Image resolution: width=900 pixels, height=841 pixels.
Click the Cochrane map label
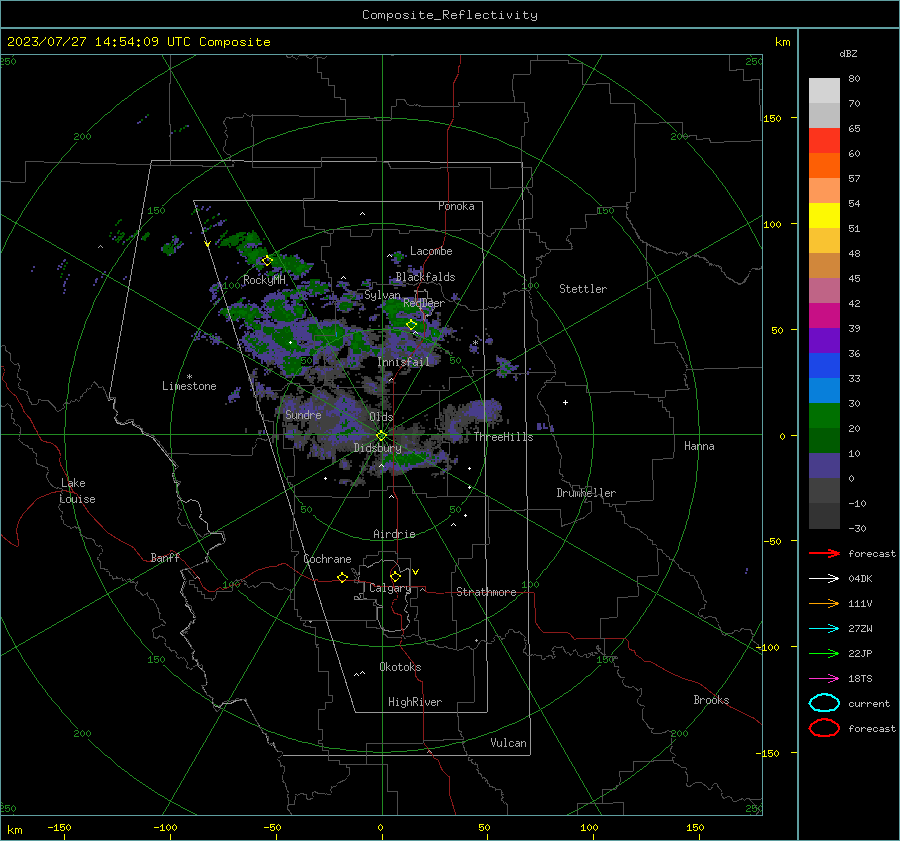(x=327, y=559)
